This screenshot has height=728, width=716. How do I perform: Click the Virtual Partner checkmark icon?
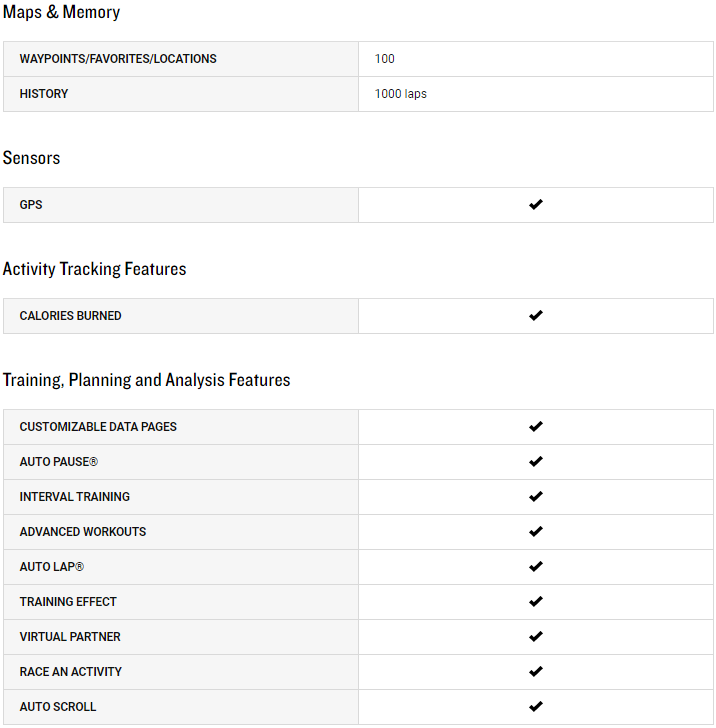tap(536, 637)
